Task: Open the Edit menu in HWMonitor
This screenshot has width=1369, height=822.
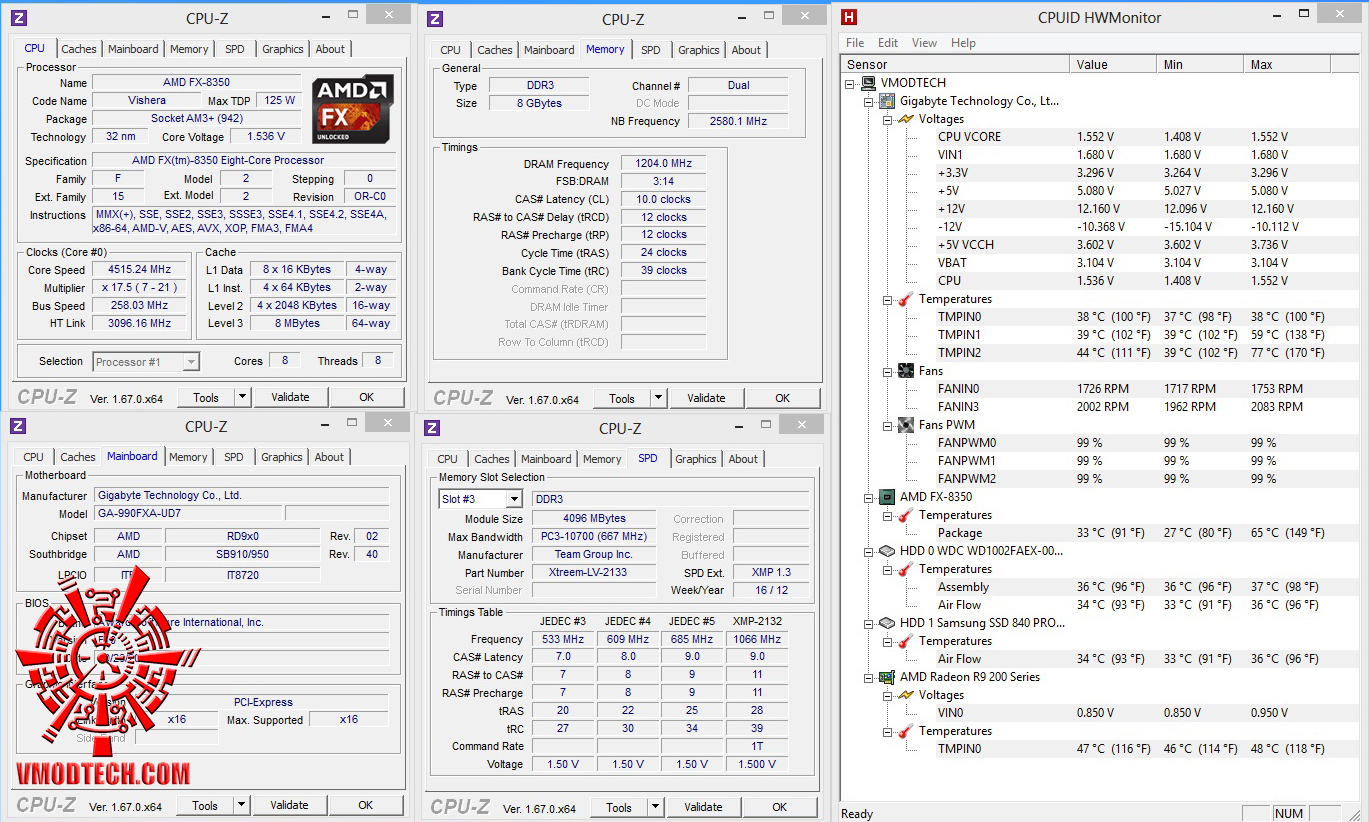Action: (x=888, y=43)
